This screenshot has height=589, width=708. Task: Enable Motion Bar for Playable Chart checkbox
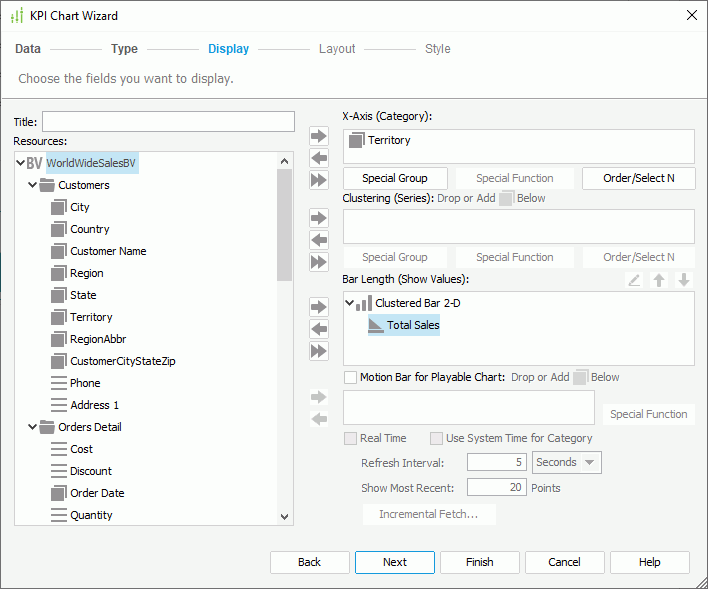(x=350, y=377)
